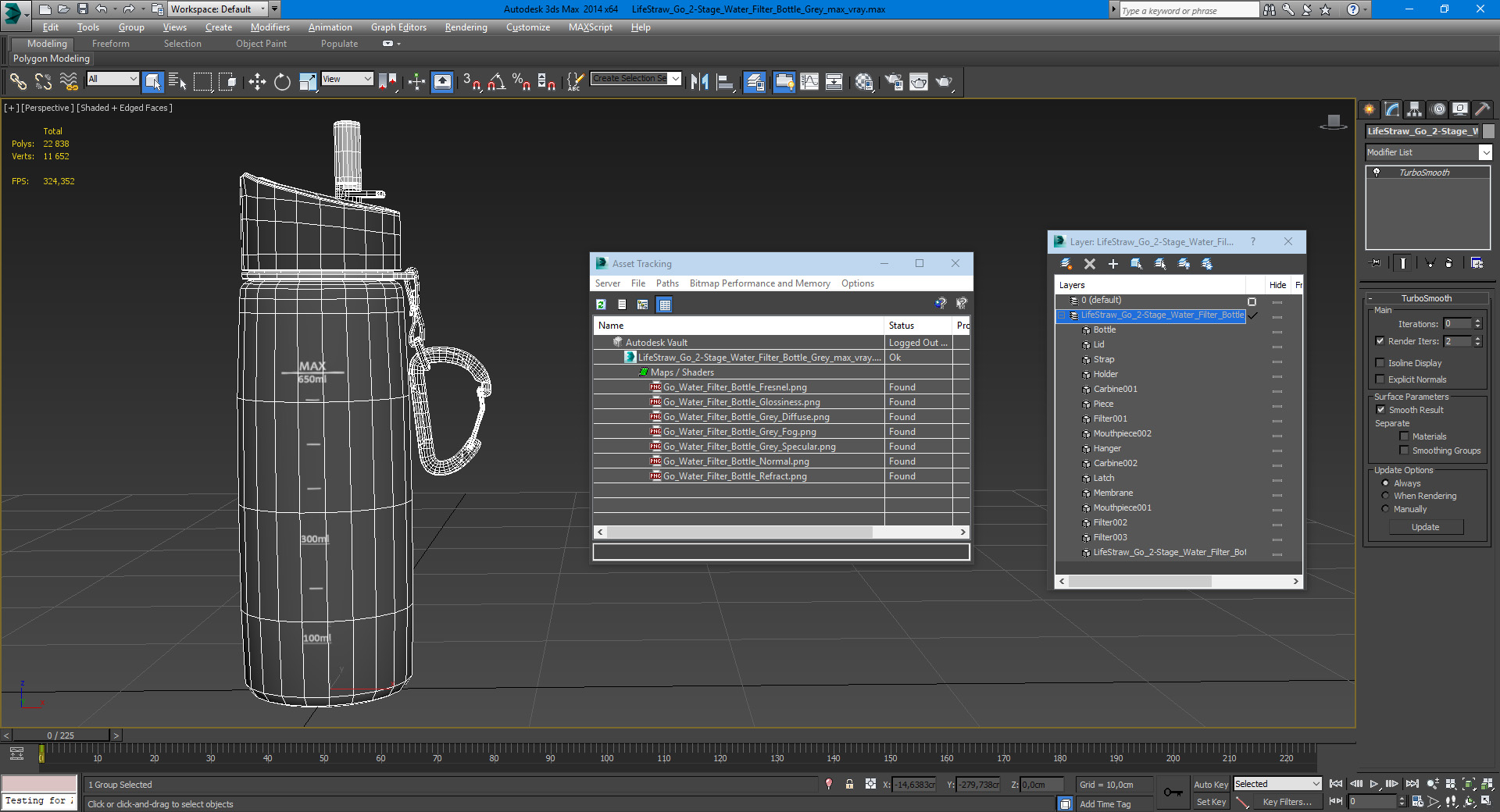Image resolution: width=1500 pixels, height=812 pixels.
Task: Activate the Select and Move tool
Action: click(x=257, y=81)
